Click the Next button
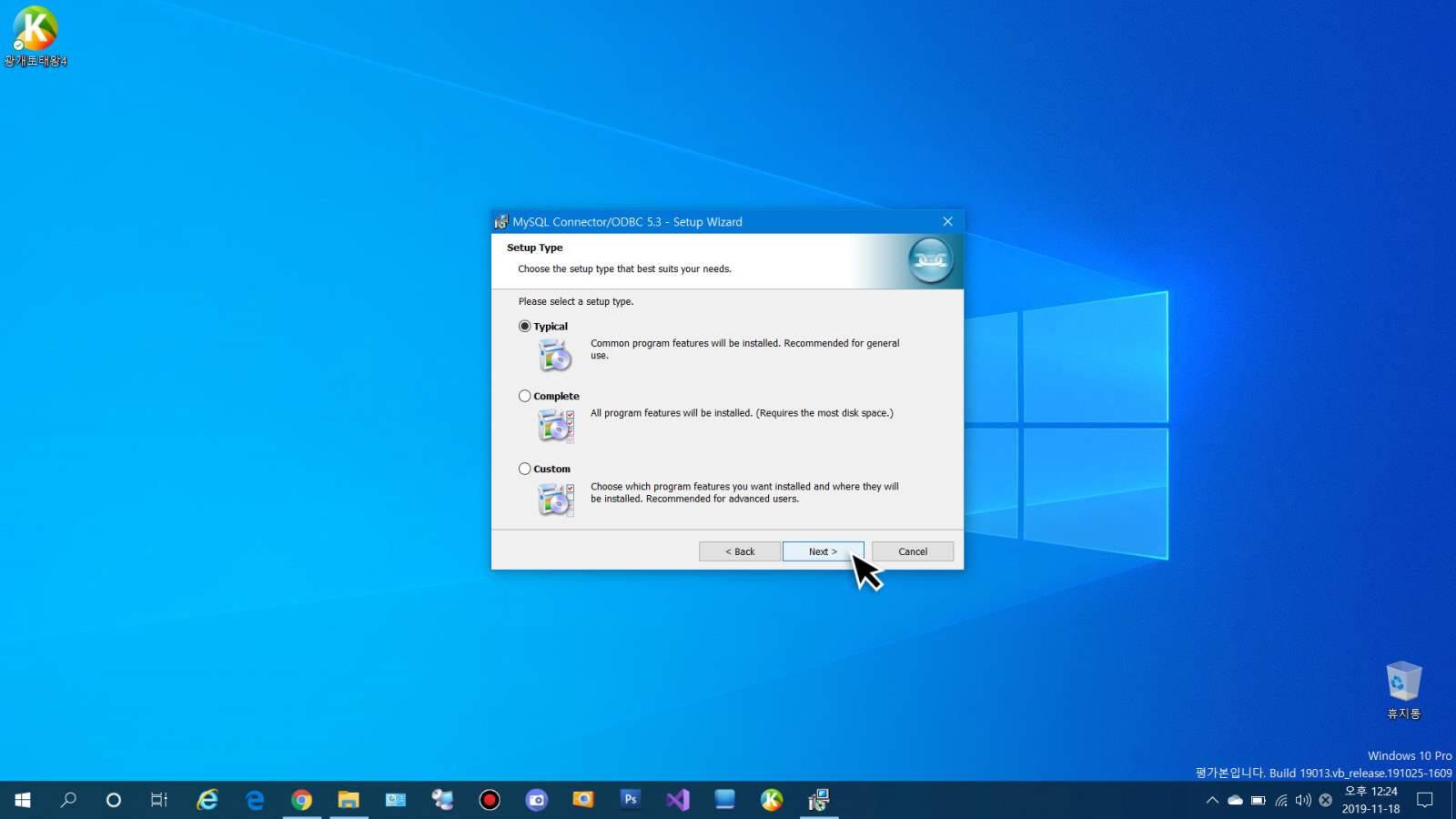Screen dimensions: 1456x819 pyautogui.click(x=823, y=551)
